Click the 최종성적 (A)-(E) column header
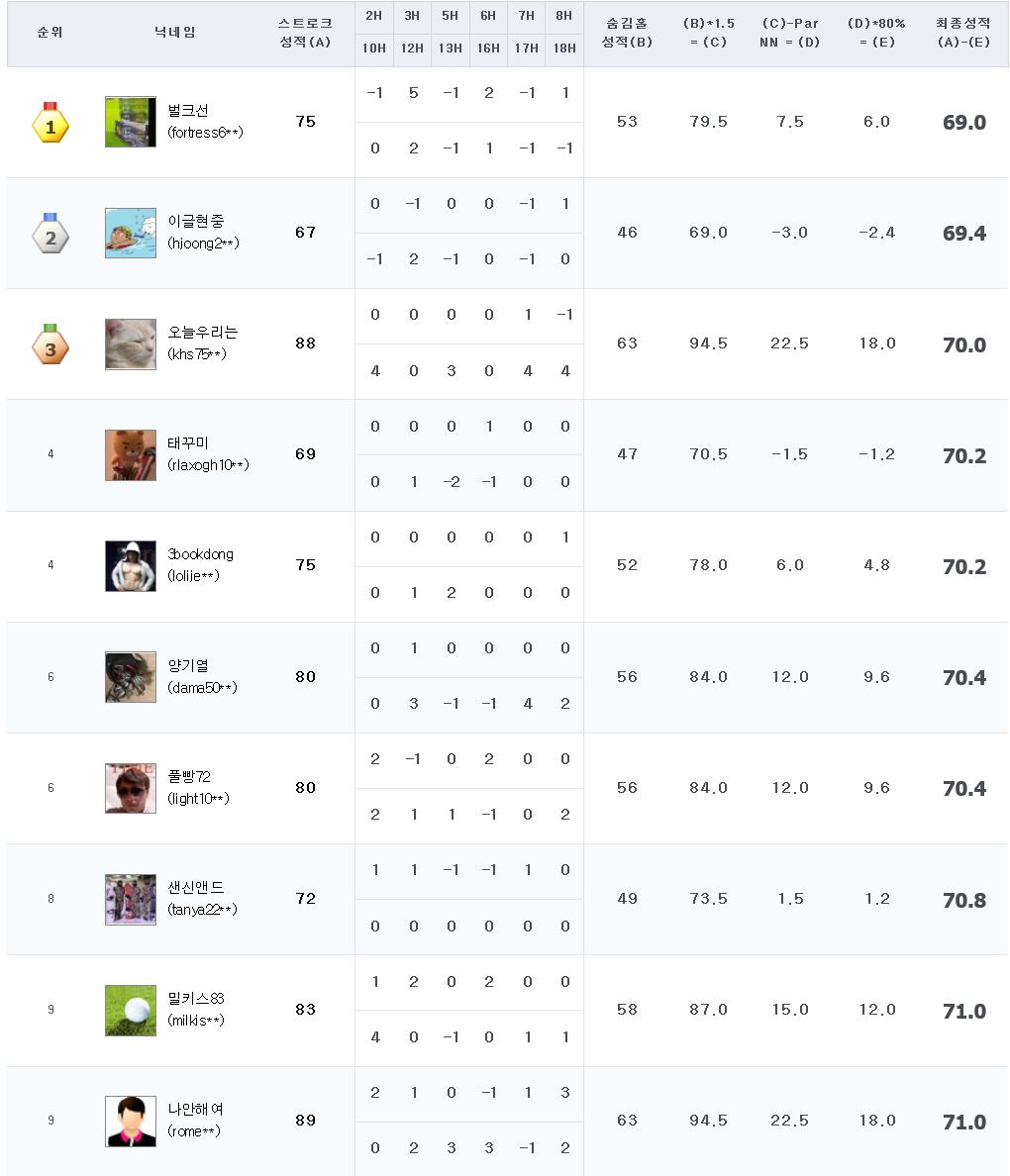Viewport: 1010px width, 1176px height. pos(962,33)
